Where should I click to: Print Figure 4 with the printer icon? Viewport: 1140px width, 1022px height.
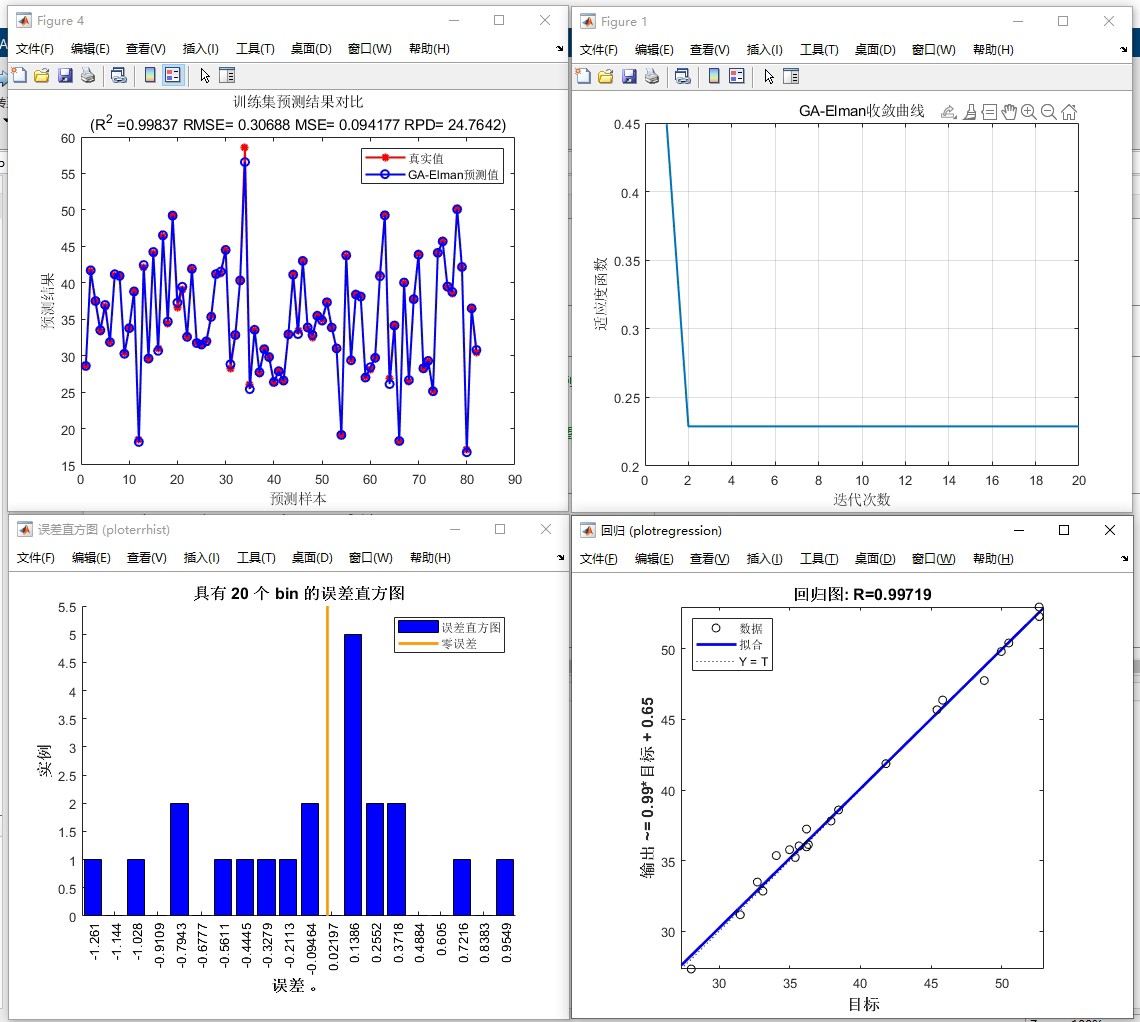[88, 75]
